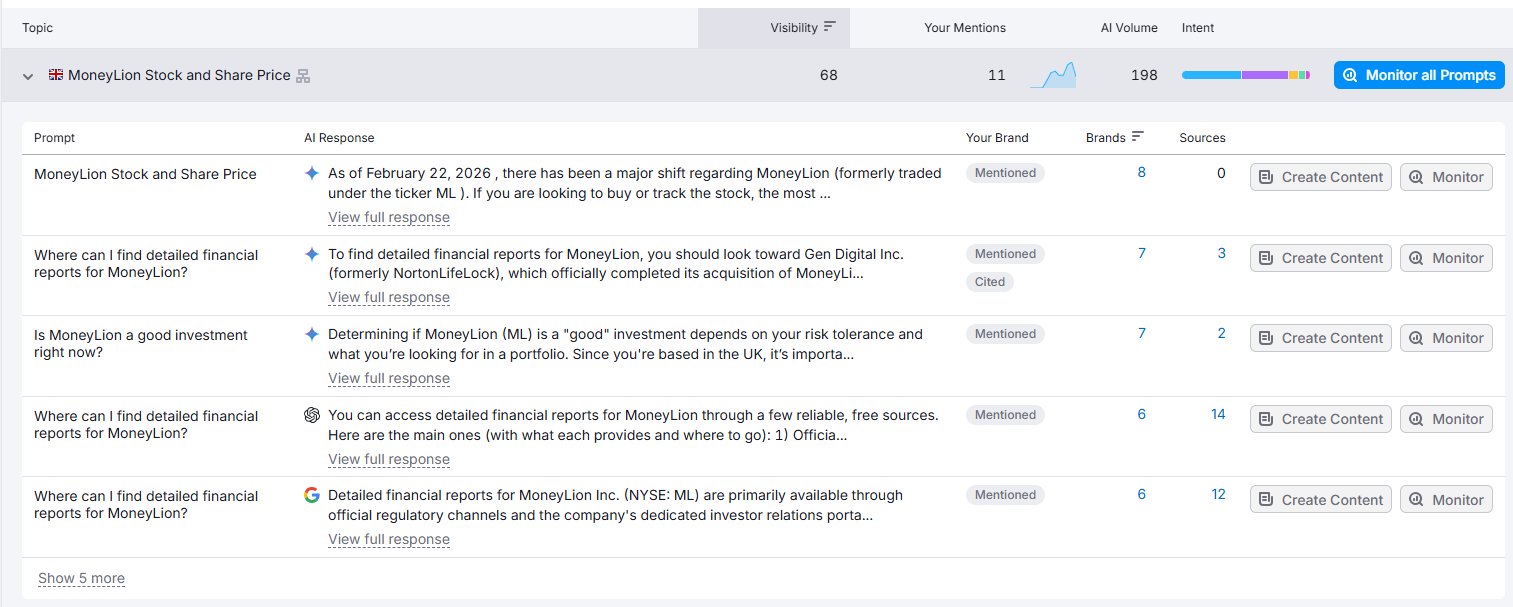Click the intent distribution color bar
Image resolution: width=1513 pixels, height=607 pixels.
coord(1245,75)
